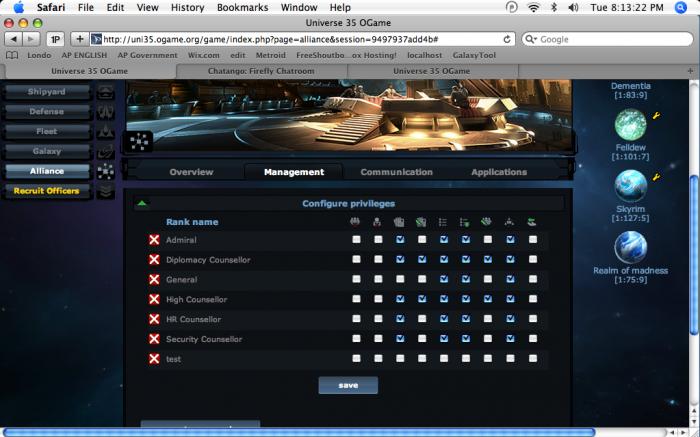
Task: Click the Fleet sidebar icon
Action: click(x=106, y=131)
